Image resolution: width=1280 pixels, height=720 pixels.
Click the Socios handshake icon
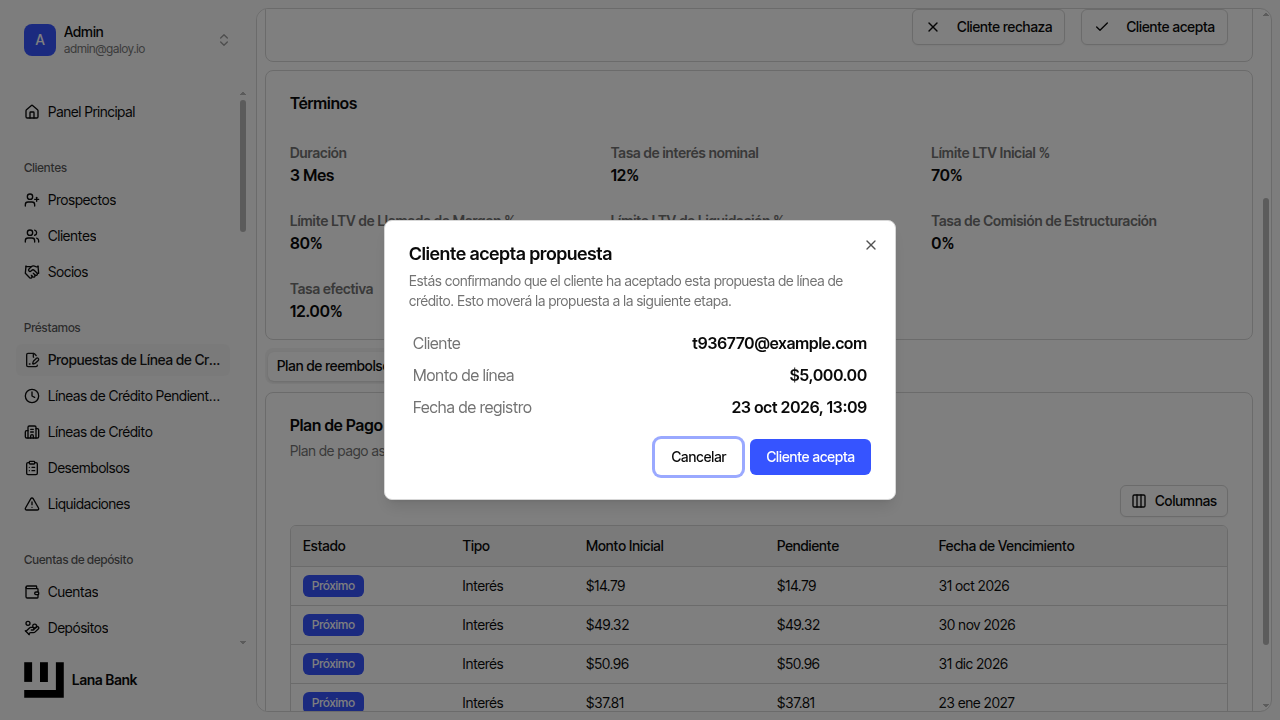[x=32, y=272]
